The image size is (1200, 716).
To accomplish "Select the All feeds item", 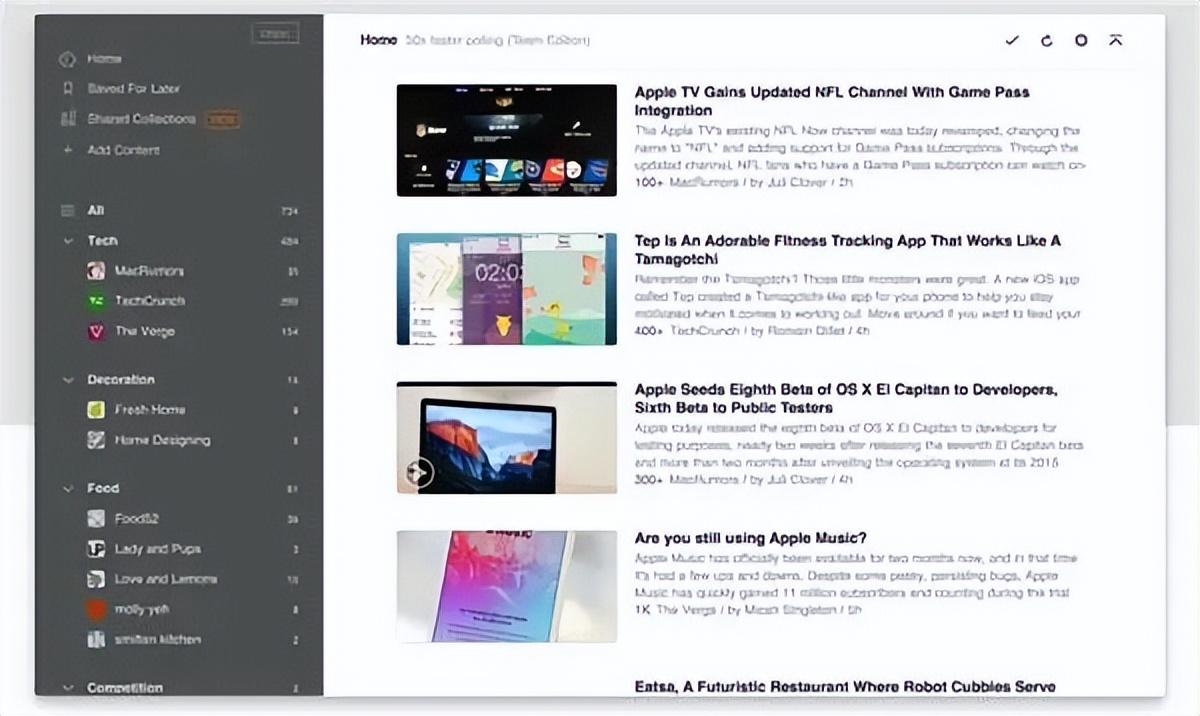I will click(x=96, y=211).
